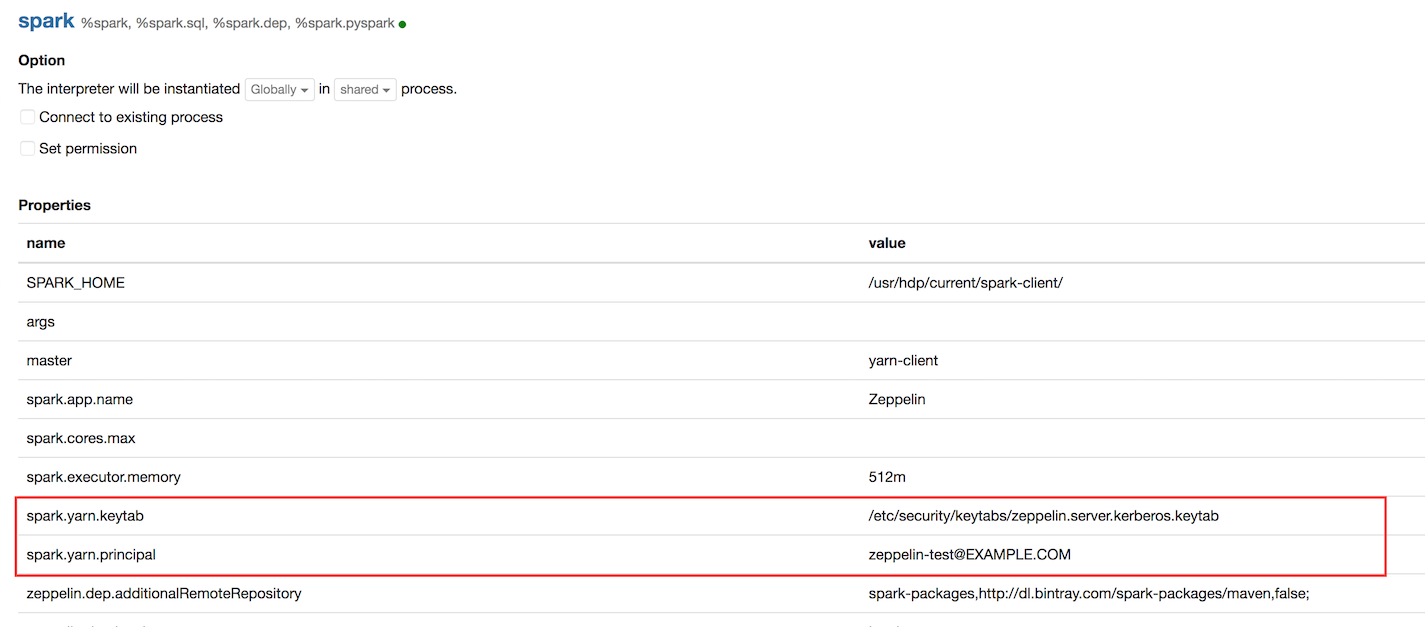The image size is (1425, 627).
Task: Tick the Set permission checkbox
Action: coord(28,148)
